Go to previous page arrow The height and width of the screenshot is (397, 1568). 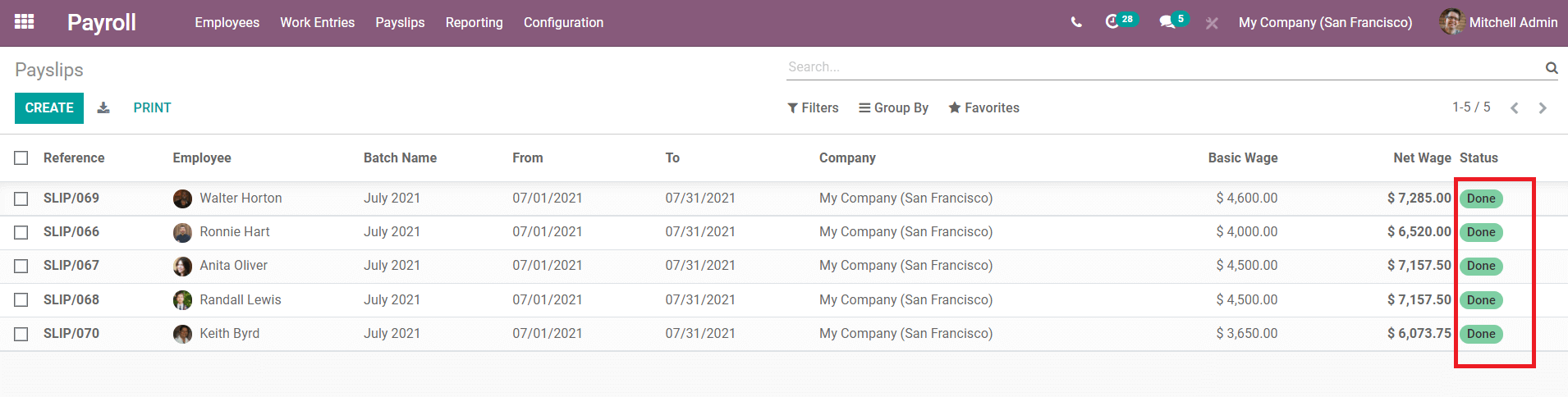tap(1515, 108)
